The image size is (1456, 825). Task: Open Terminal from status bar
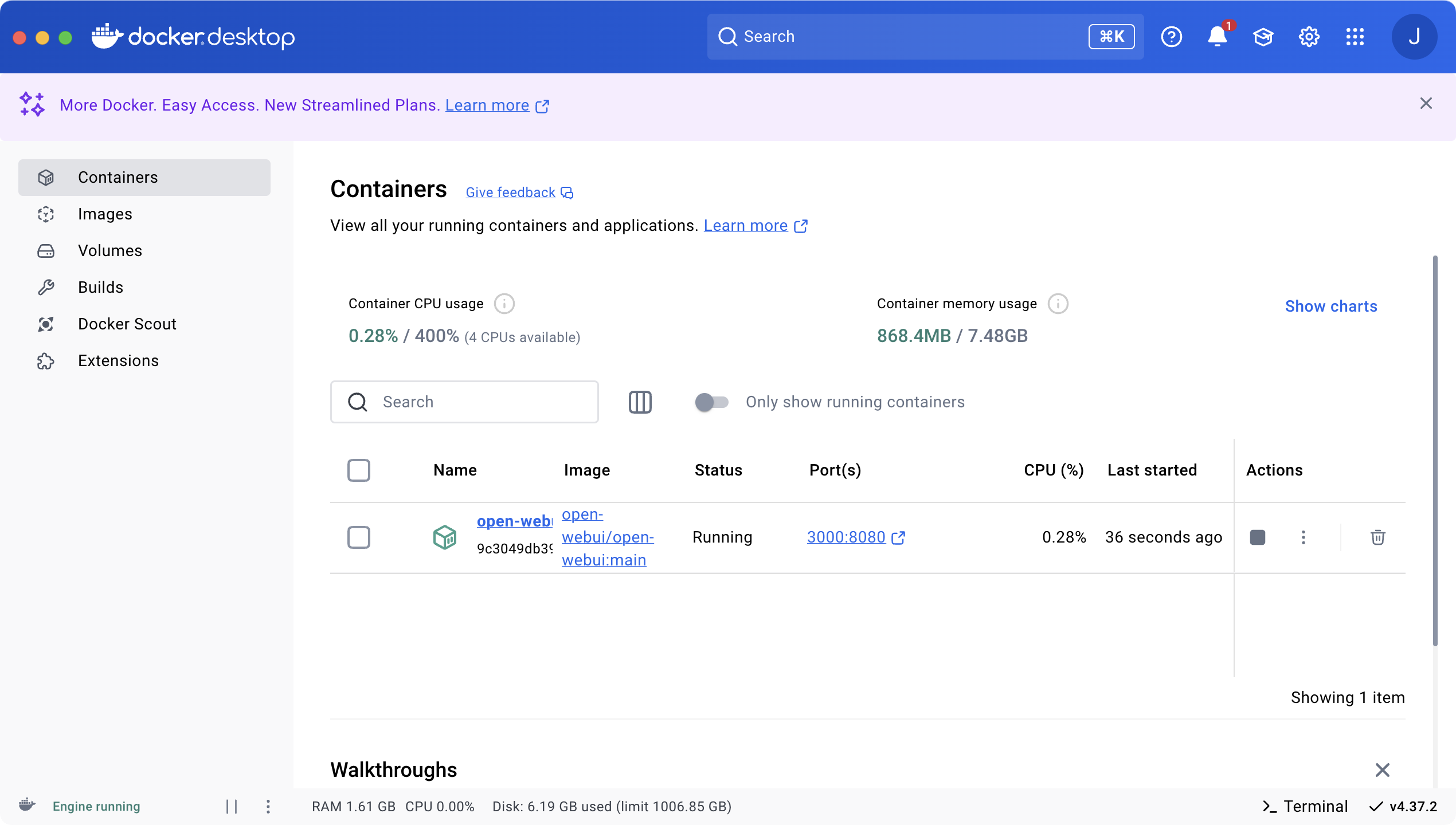(x=1305, y=807)
